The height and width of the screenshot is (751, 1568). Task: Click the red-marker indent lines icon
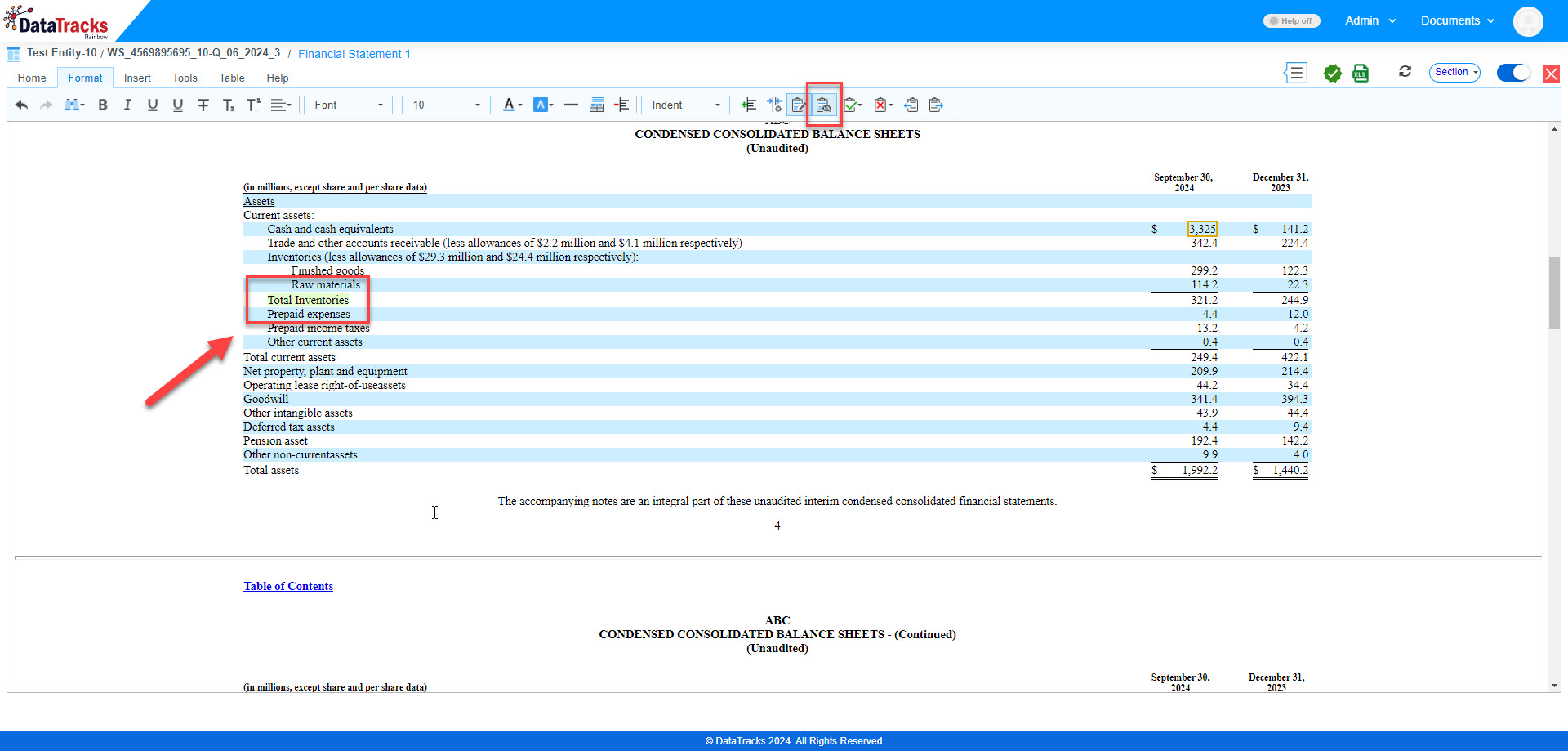(622, 105)
